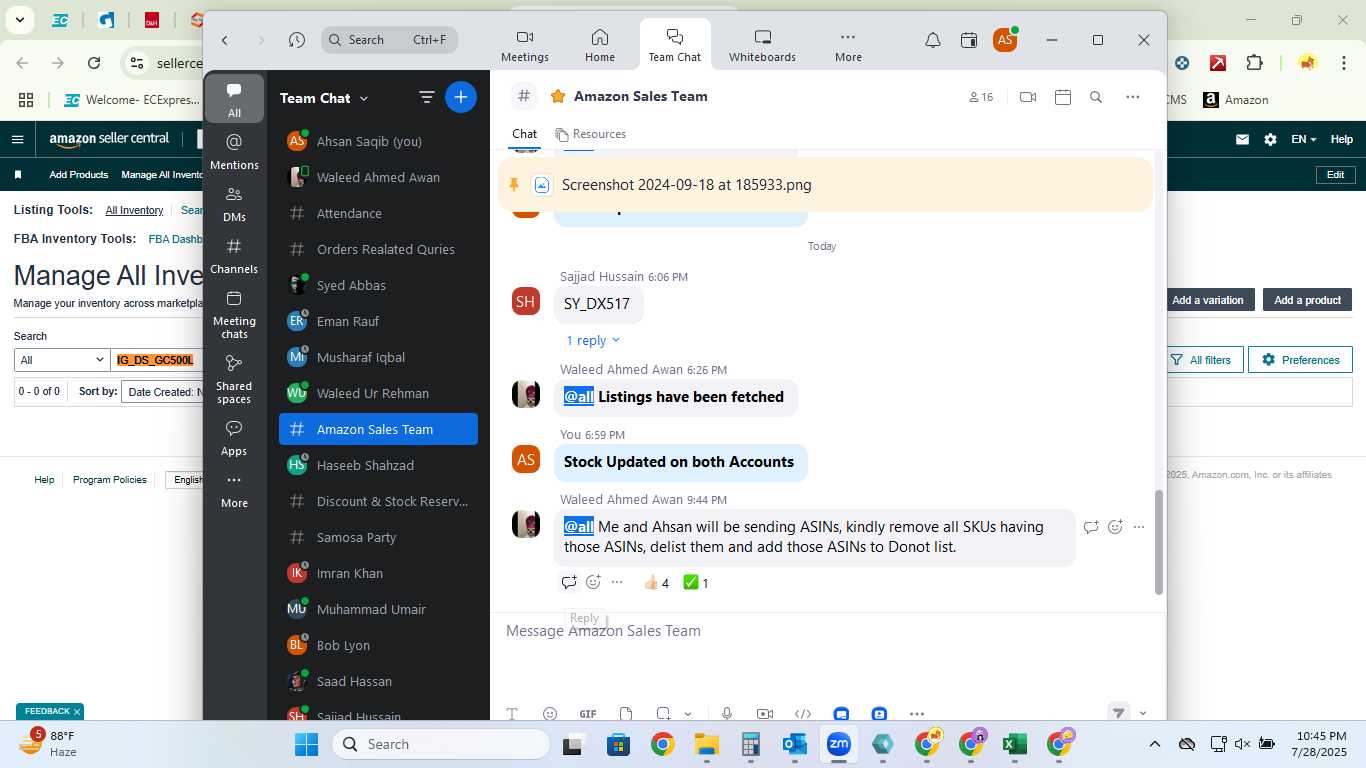Add emoji reaction below ASINs message

point(593,582)
